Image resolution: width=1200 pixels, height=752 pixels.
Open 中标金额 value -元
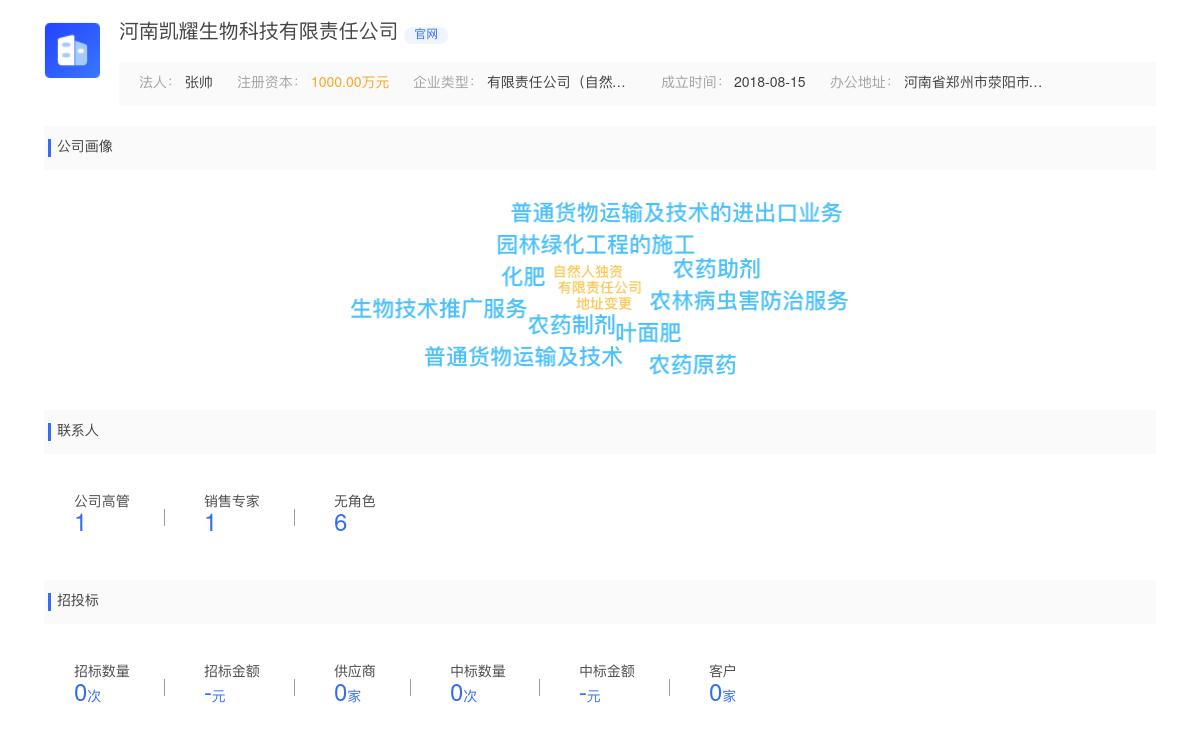(x=590, y=694)
